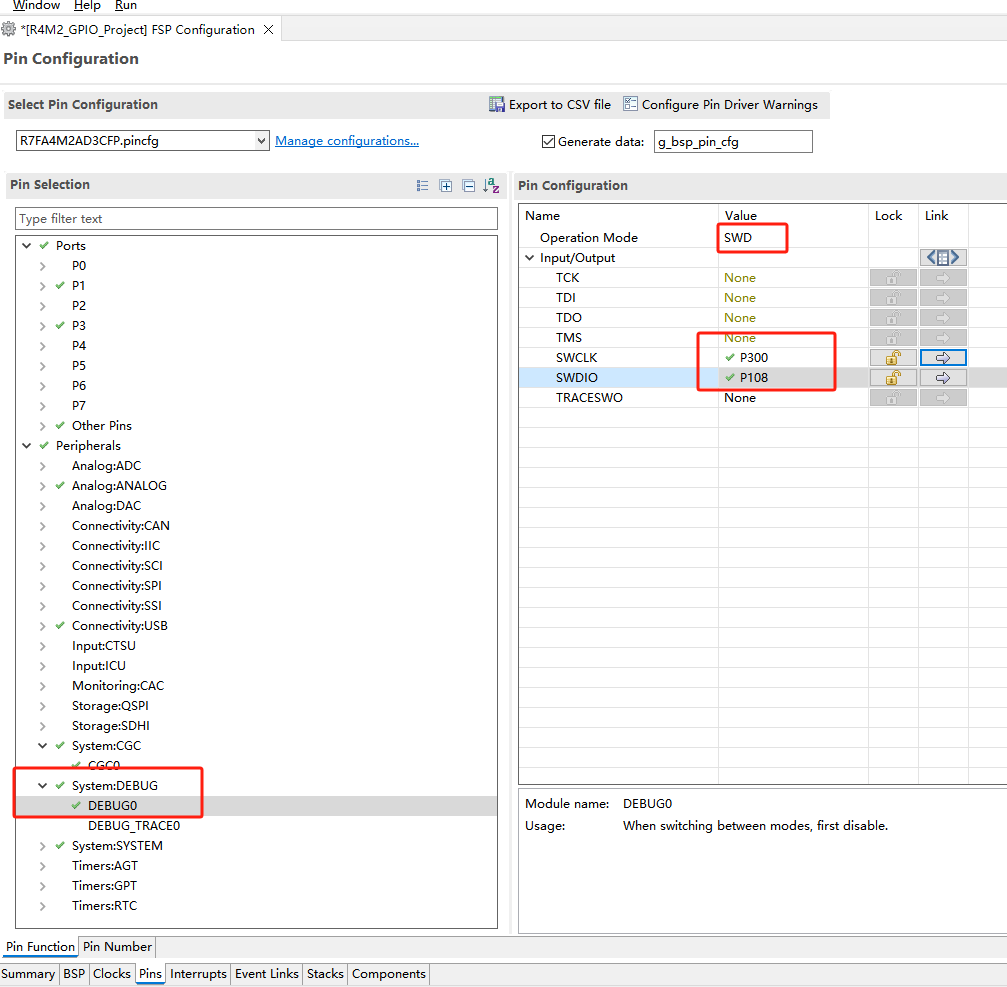Switch to the BSP tab

74,974
